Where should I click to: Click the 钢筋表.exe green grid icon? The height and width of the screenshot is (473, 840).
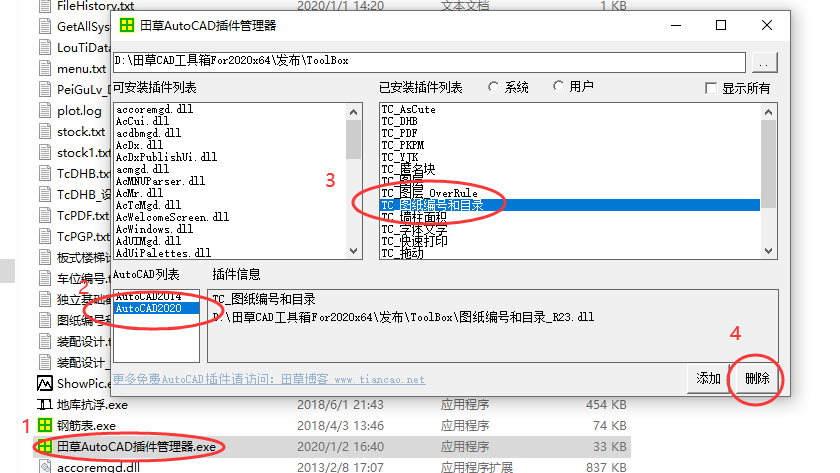click(x=45, y=425)
